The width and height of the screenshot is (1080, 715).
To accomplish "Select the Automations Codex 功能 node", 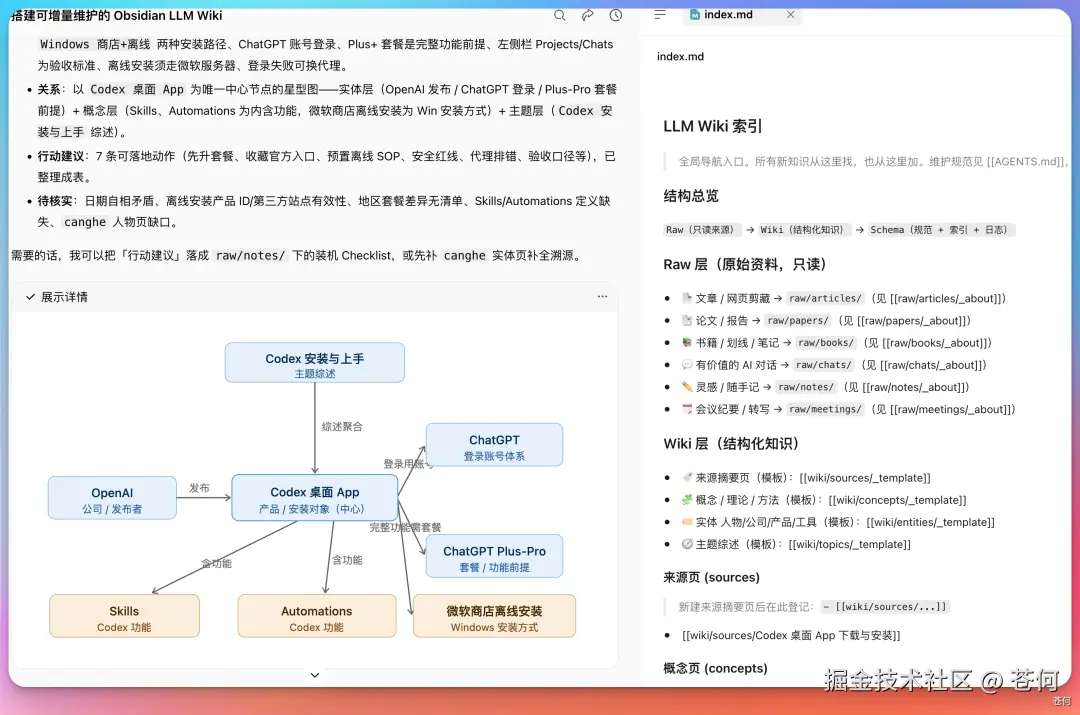I will click(x=316, y=616).
